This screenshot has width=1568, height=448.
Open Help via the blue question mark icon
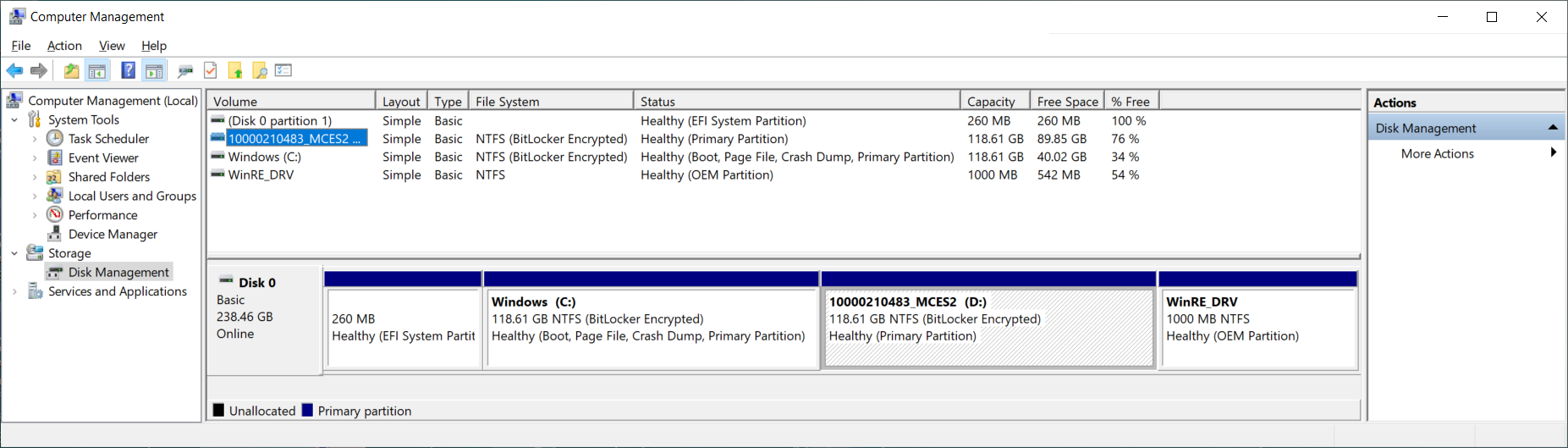(x=128, y=70)
